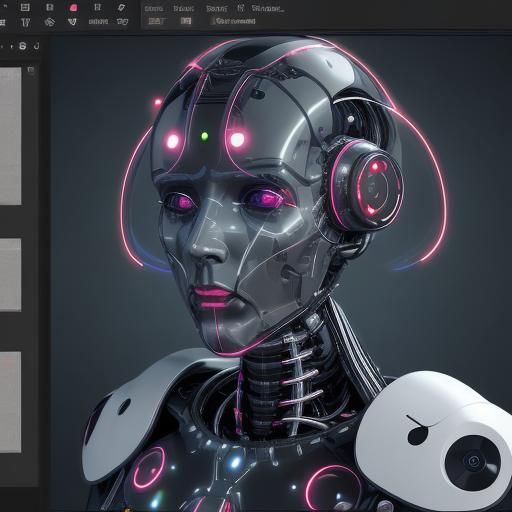Open the third menu label in the top bar
Viewport: 512px width, 512px height.
pyautogui.click(x=216, y=9)
